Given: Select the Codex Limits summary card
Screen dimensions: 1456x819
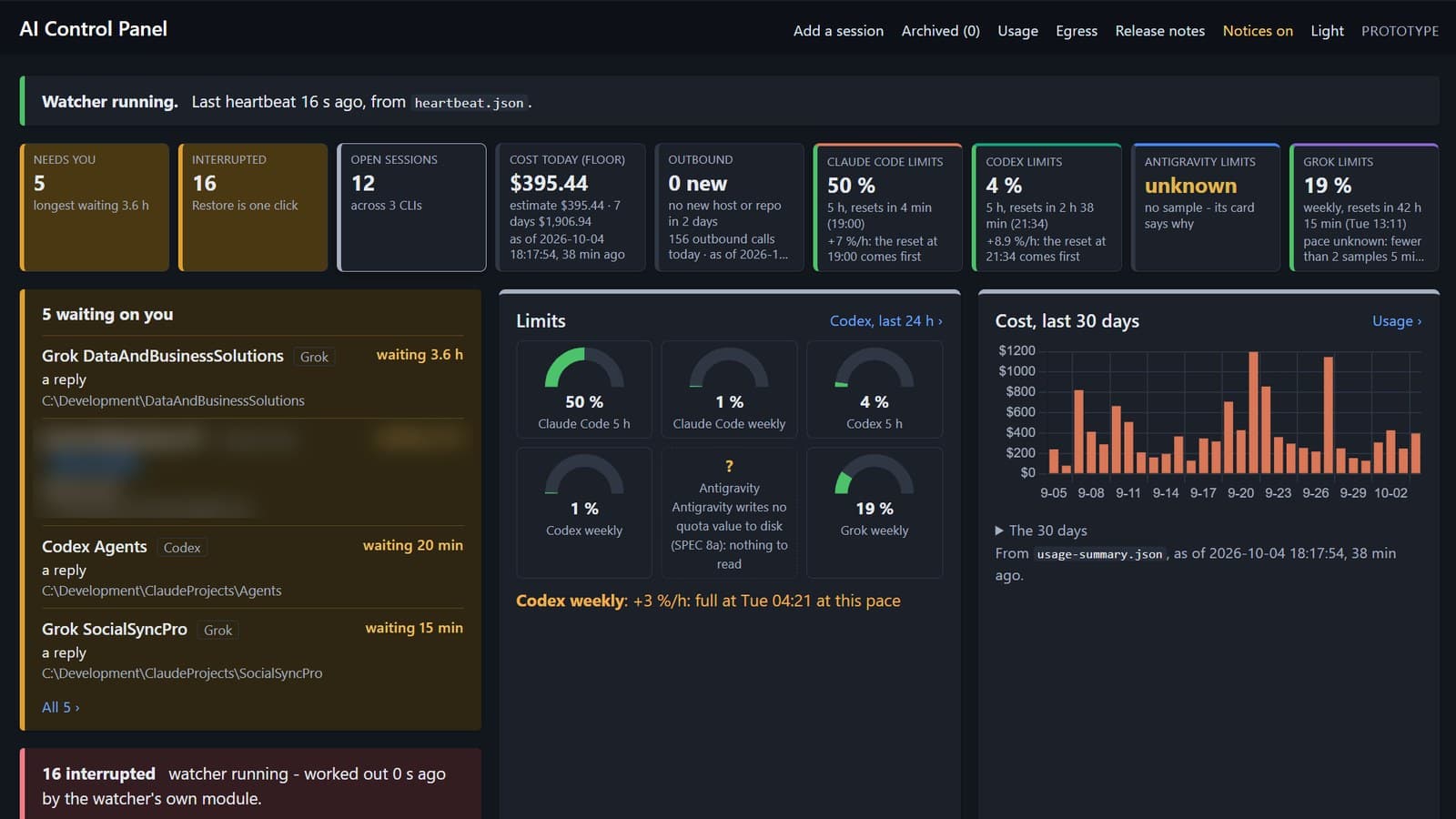Looking at the screenshot, I should pyautogui.click(x=1047, y=207).
